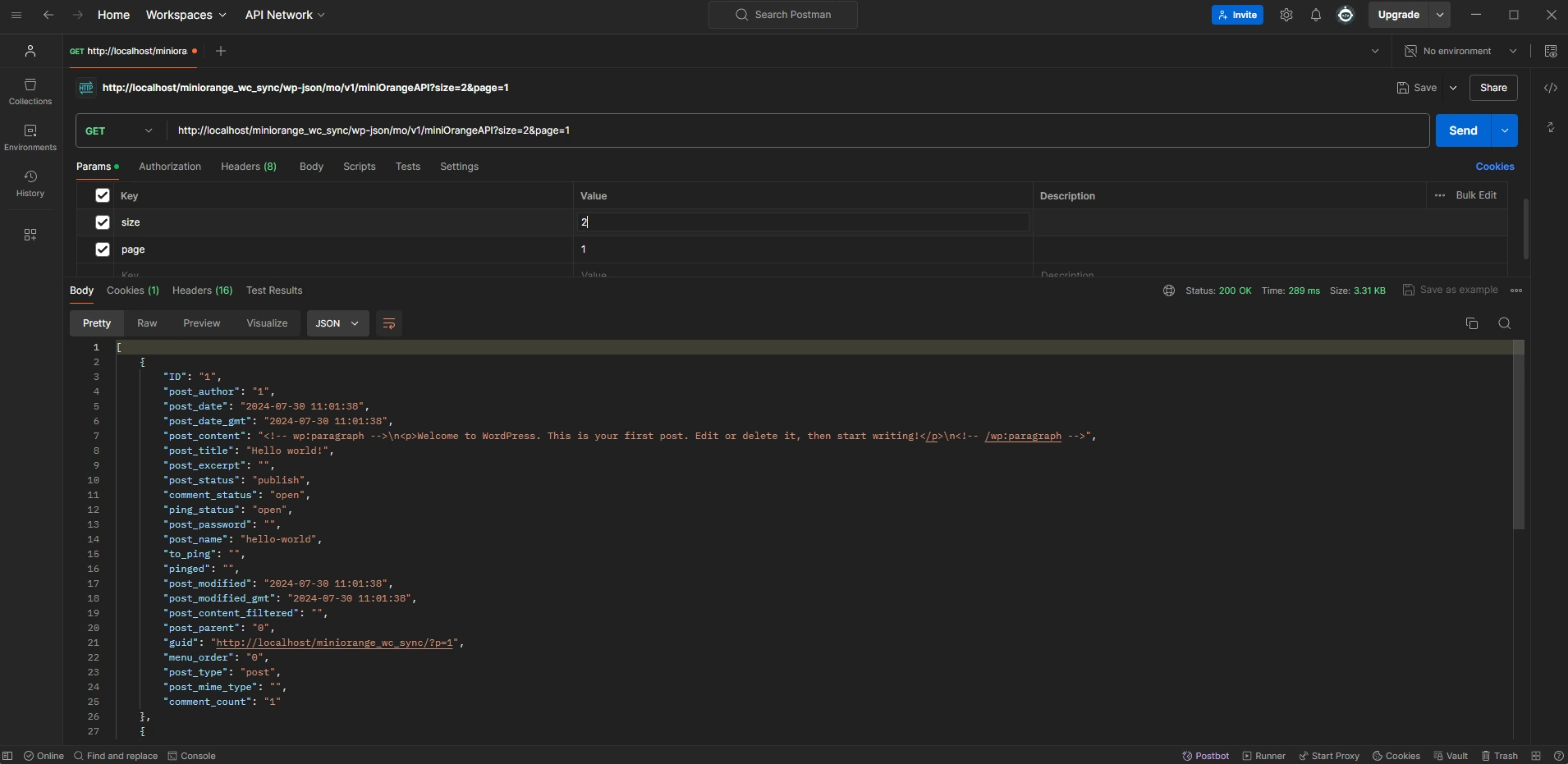This screenshot has height=764, width=1568.
Task: Click the response body vertical scrollbar
Action: (x=1519, y=435)
